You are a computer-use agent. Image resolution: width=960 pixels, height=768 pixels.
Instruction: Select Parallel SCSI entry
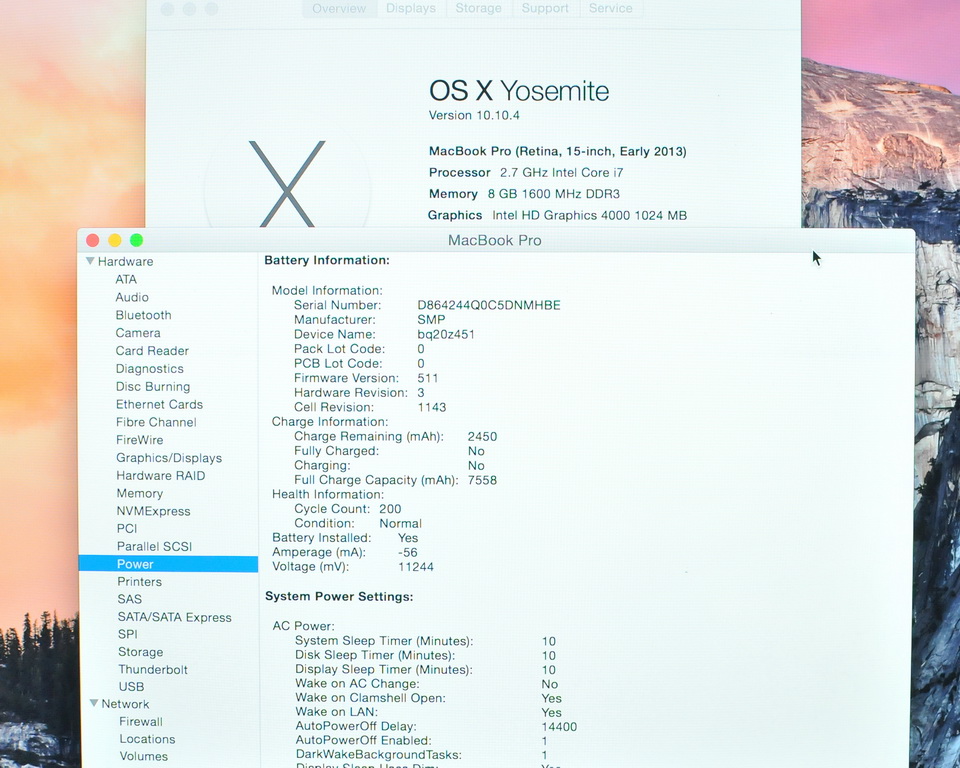(154, 546)
